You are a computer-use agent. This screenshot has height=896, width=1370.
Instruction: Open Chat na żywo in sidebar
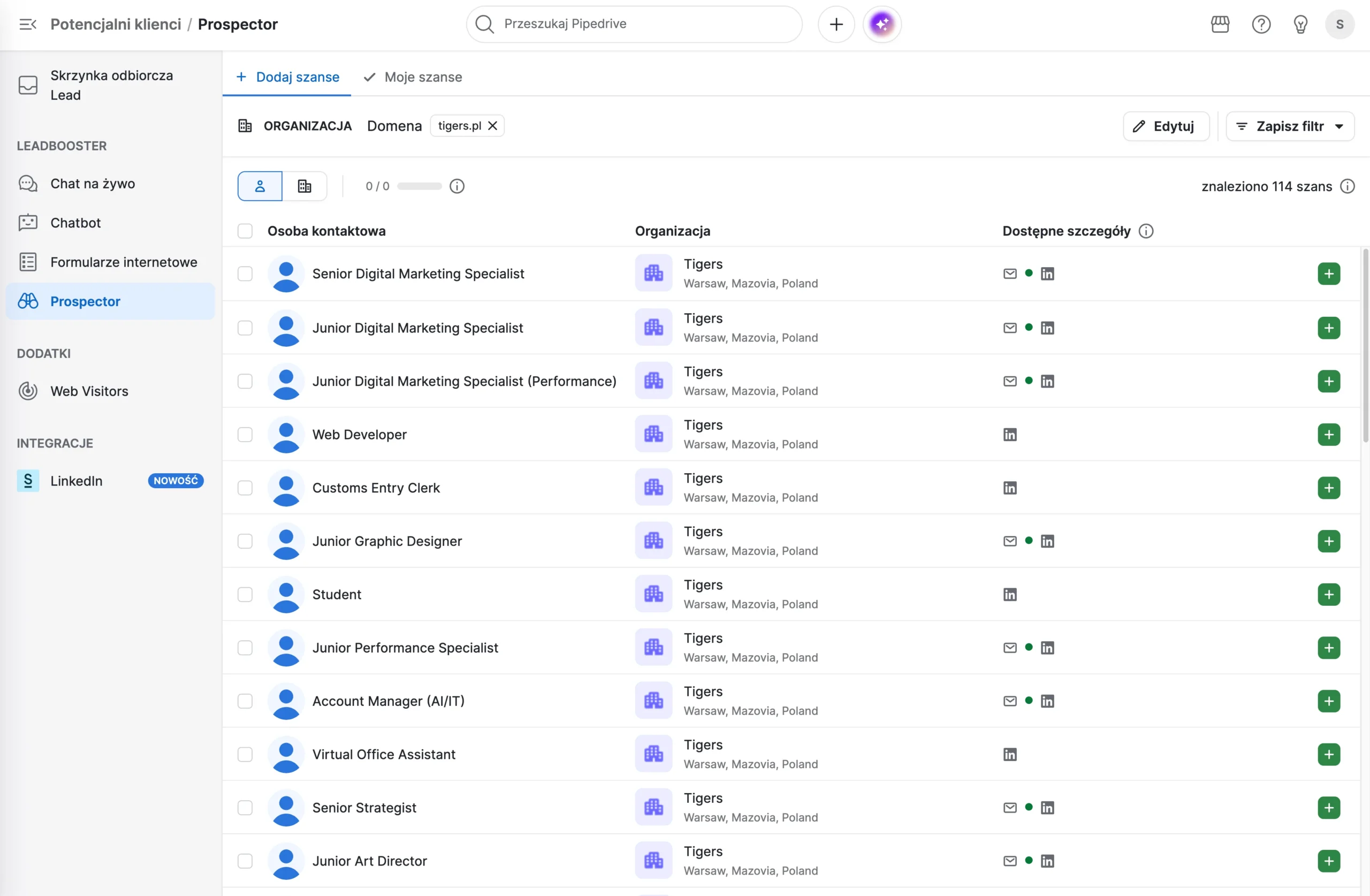(x=110, y=183)
